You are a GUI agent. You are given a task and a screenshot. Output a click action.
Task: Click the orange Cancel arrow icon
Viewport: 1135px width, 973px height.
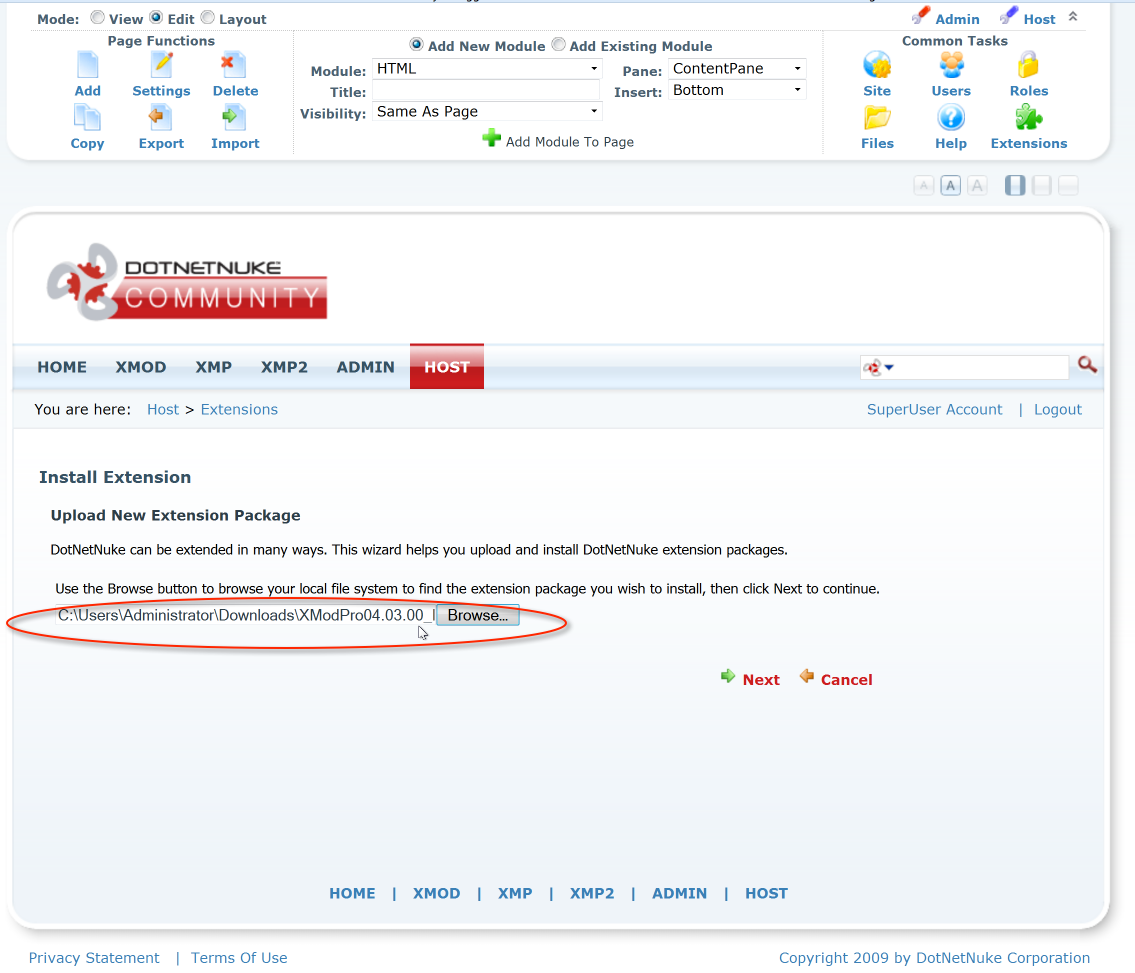pyautogui.click(x=806, y=676)
